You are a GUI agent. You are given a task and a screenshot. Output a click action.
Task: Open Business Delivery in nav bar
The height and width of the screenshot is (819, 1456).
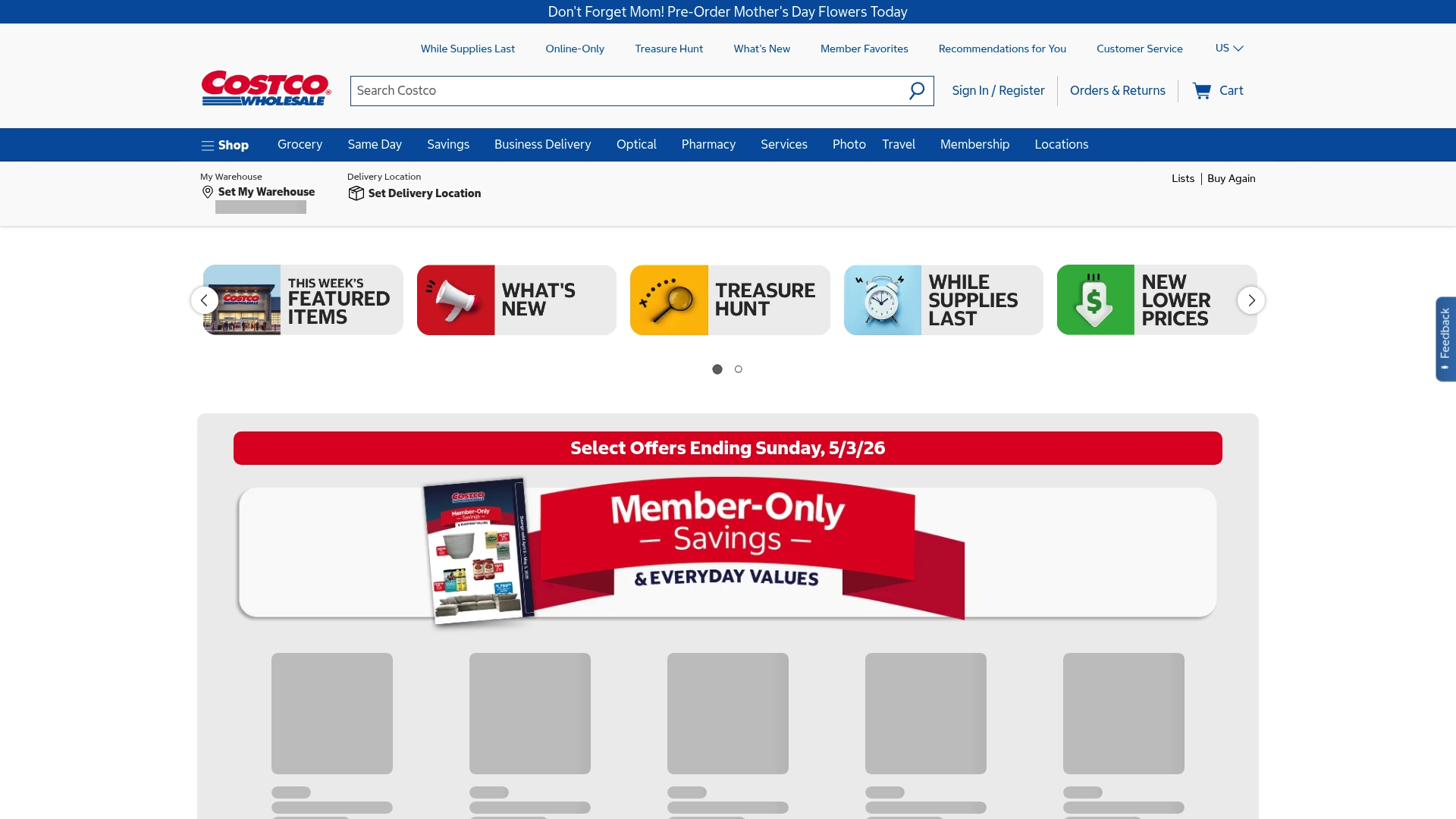[x=542, y=145]
